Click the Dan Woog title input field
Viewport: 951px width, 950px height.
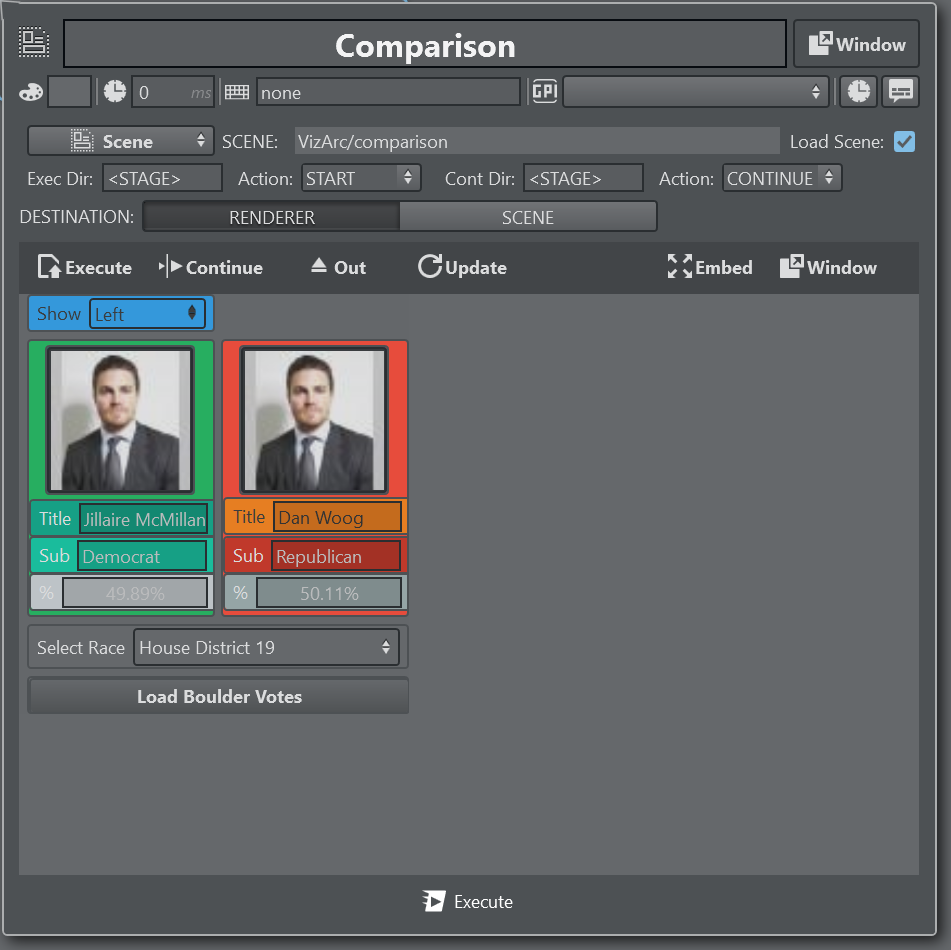[x=337, y=517]
